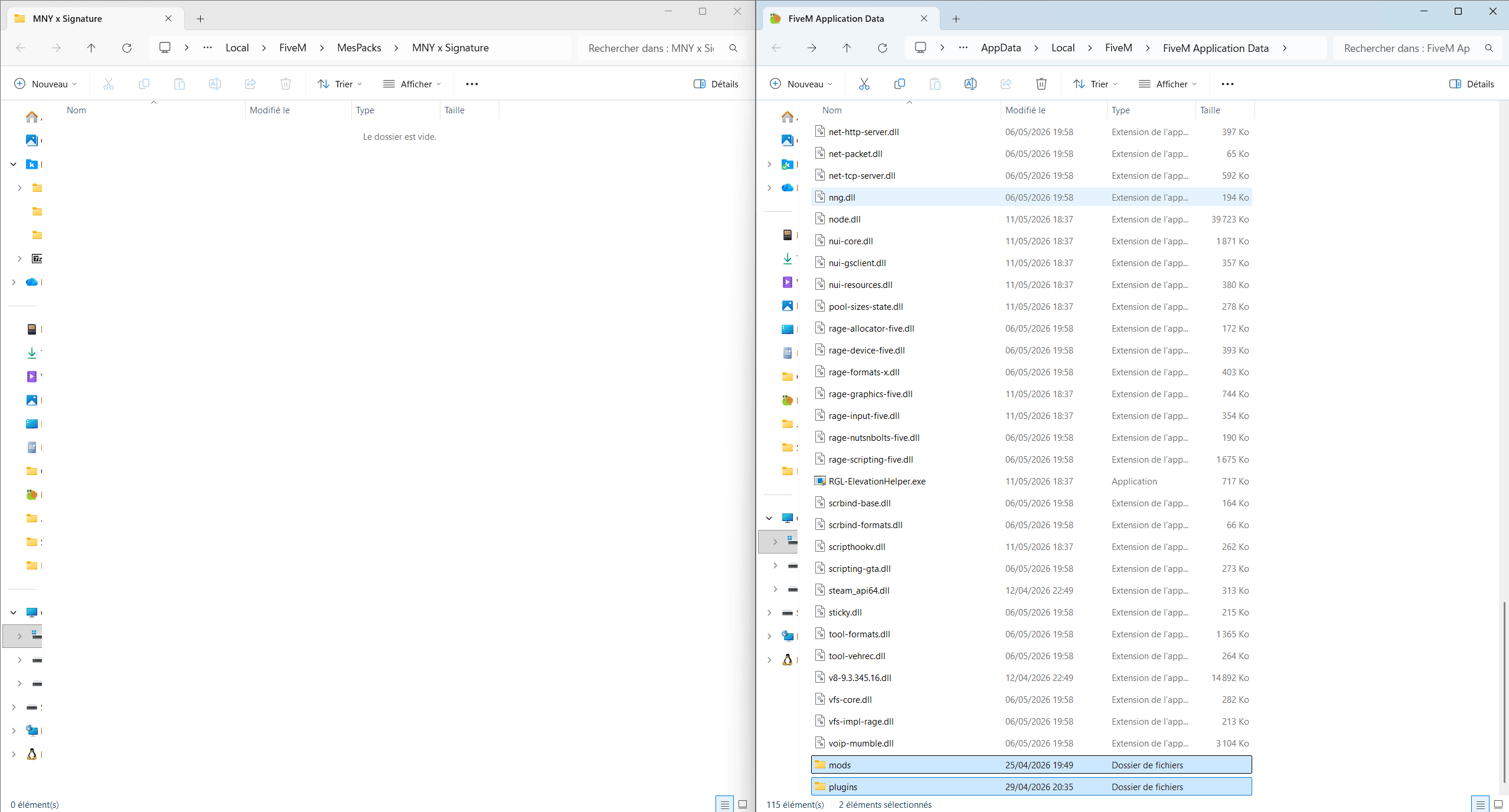
Task: Open Trier dropdown in FiveM Application Data window
Action: pyautogui.click(x=1096, y=84)
